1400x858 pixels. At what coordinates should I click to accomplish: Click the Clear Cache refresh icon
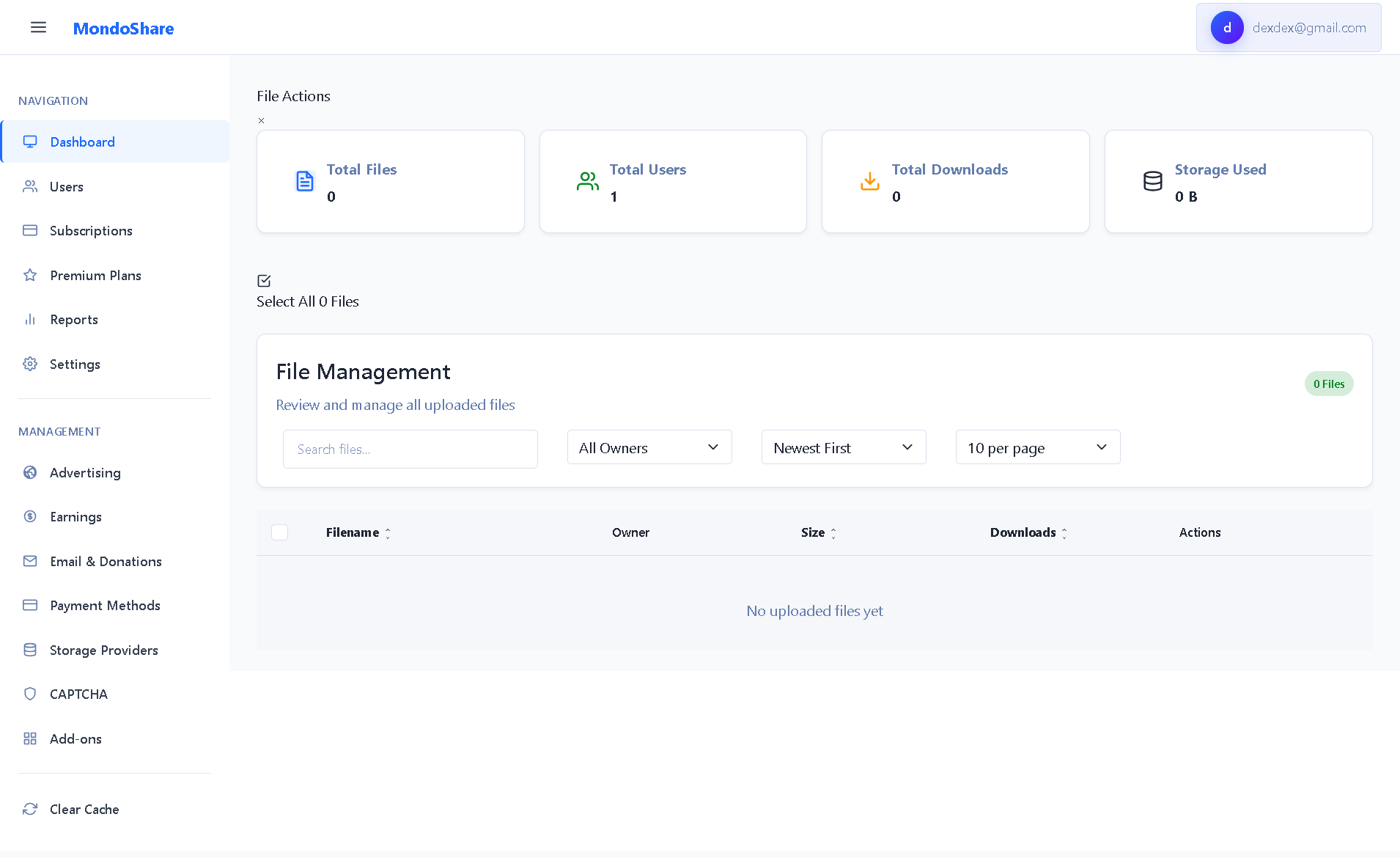pos(30,809)
